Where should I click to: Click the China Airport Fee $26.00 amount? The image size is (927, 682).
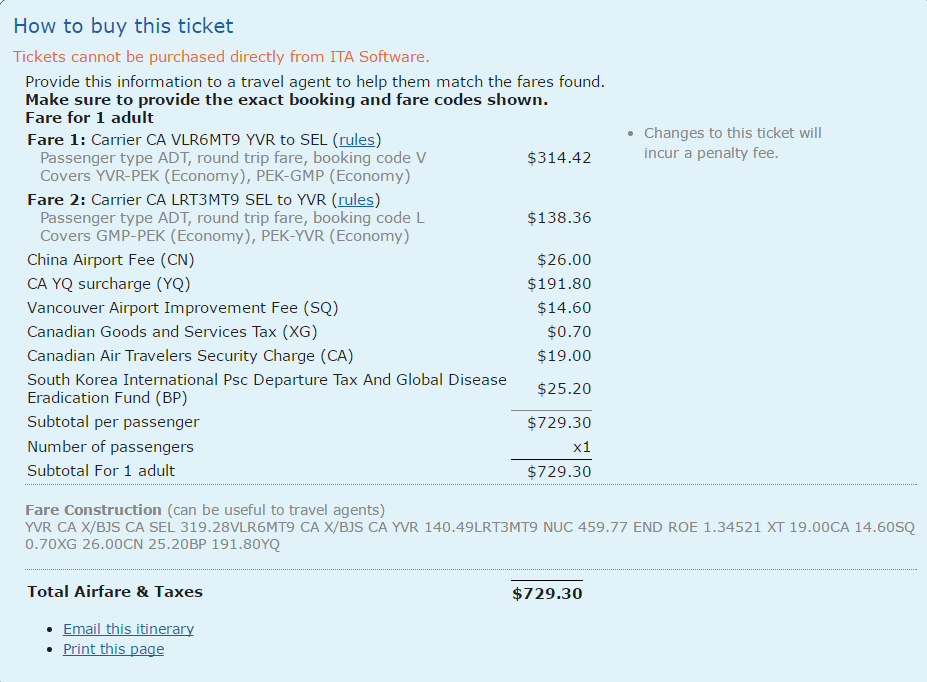click(x=564, y=260)
